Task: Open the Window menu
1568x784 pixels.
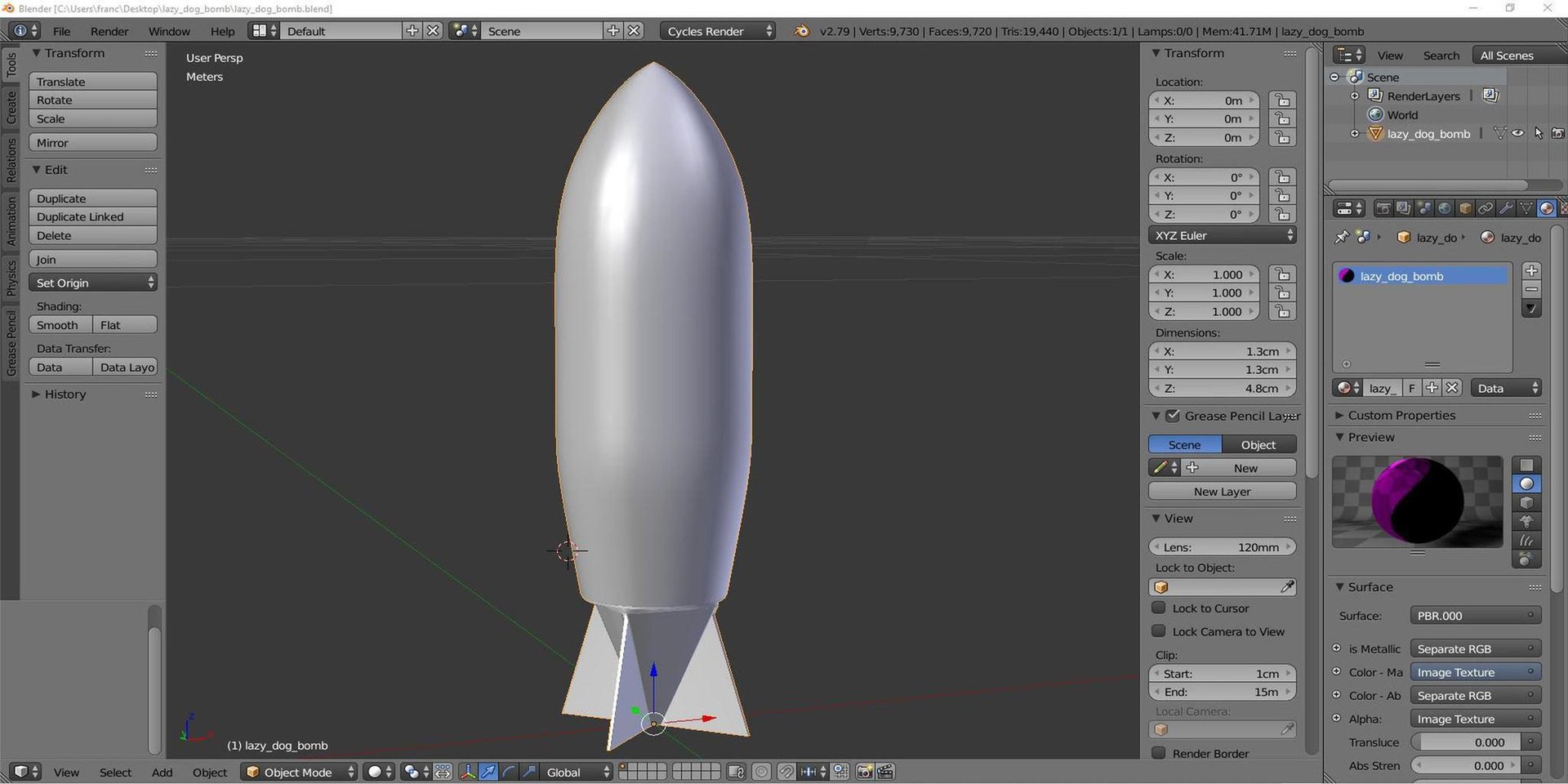Action: [x=169, y=31]
